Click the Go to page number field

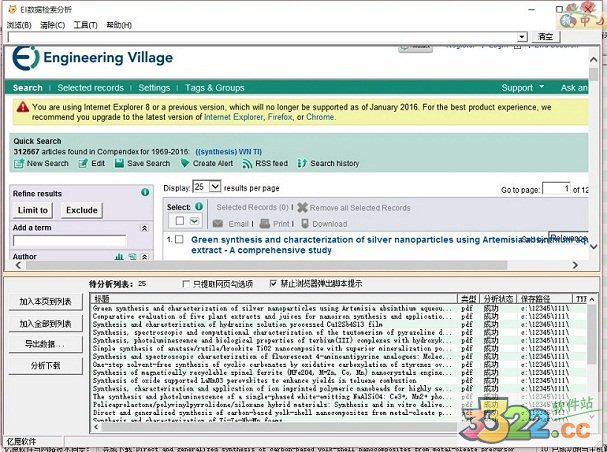pyautogui.click(x=556, y=189)
